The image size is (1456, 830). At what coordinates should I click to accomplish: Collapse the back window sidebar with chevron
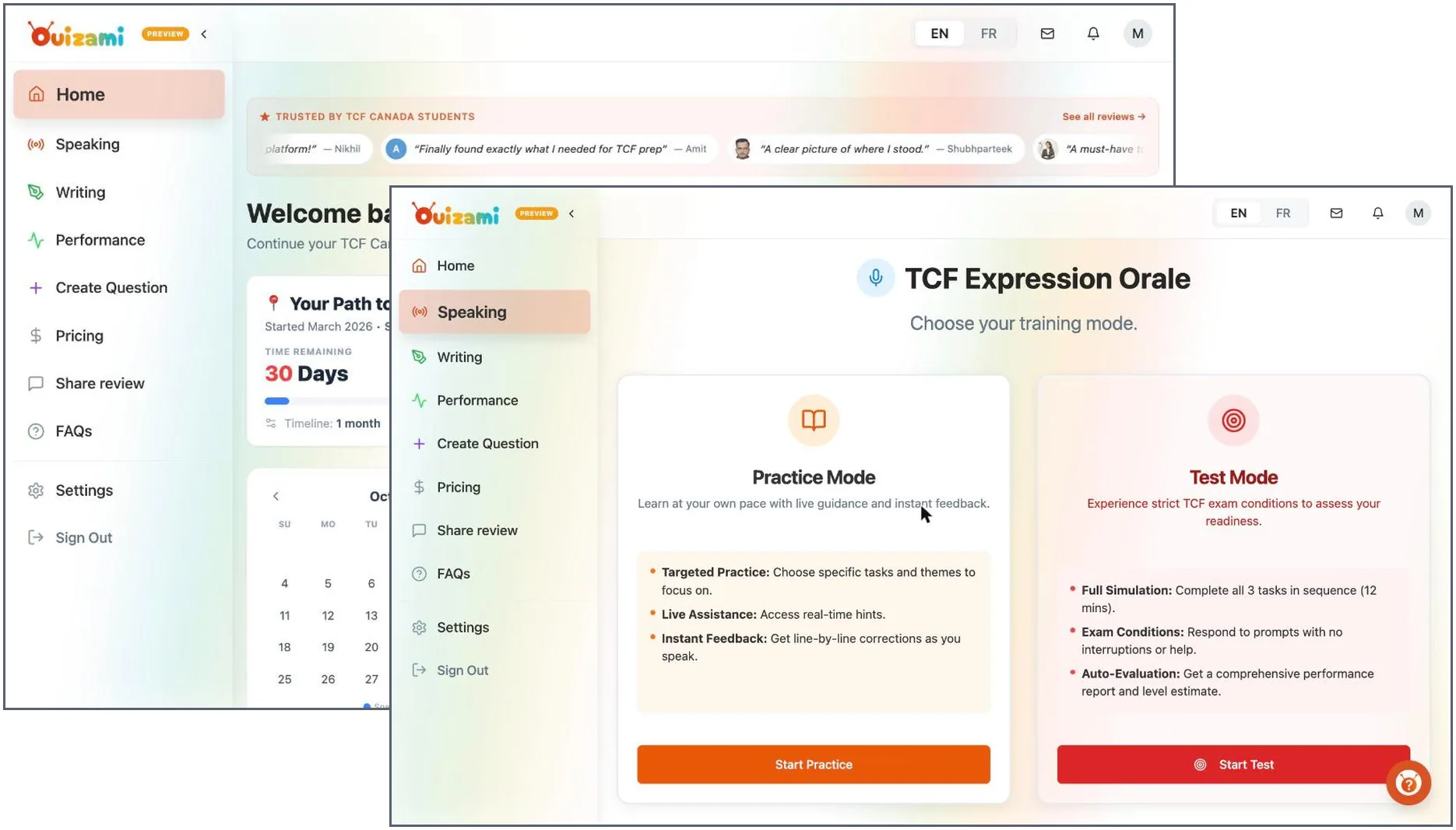click(204, 33)
